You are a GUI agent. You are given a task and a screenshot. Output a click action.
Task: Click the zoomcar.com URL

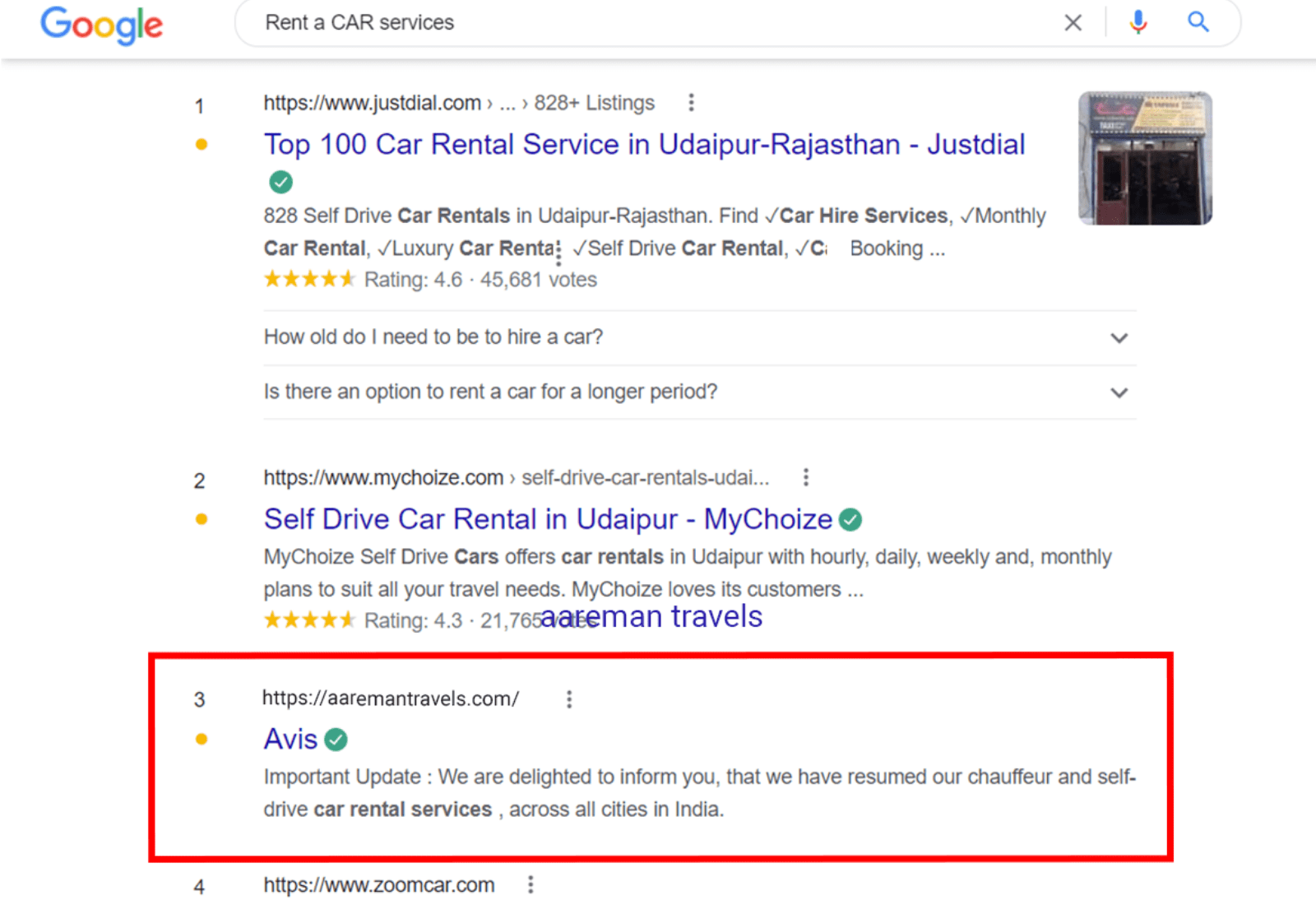(378, 885)
